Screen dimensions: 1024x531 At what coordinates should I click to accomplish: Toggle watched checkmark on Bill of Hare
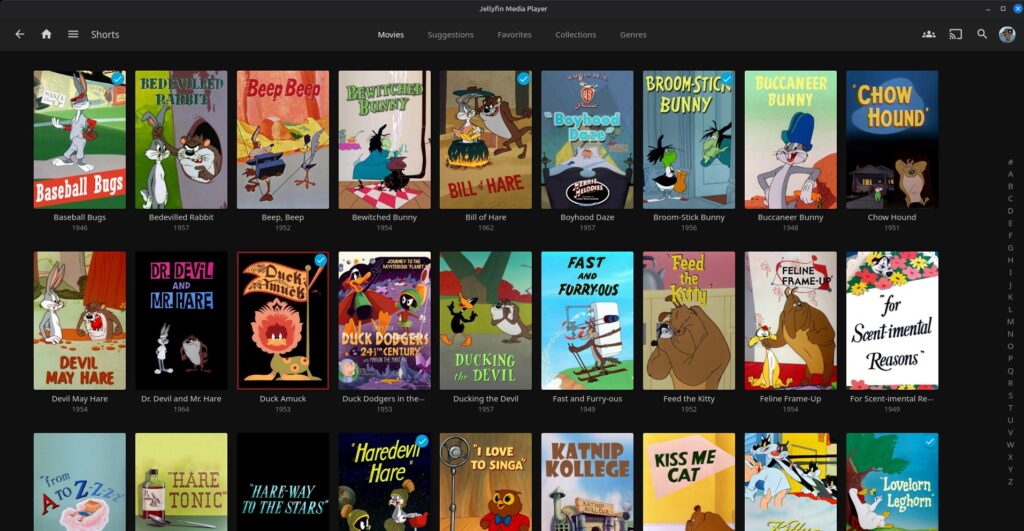pos(523,78)
